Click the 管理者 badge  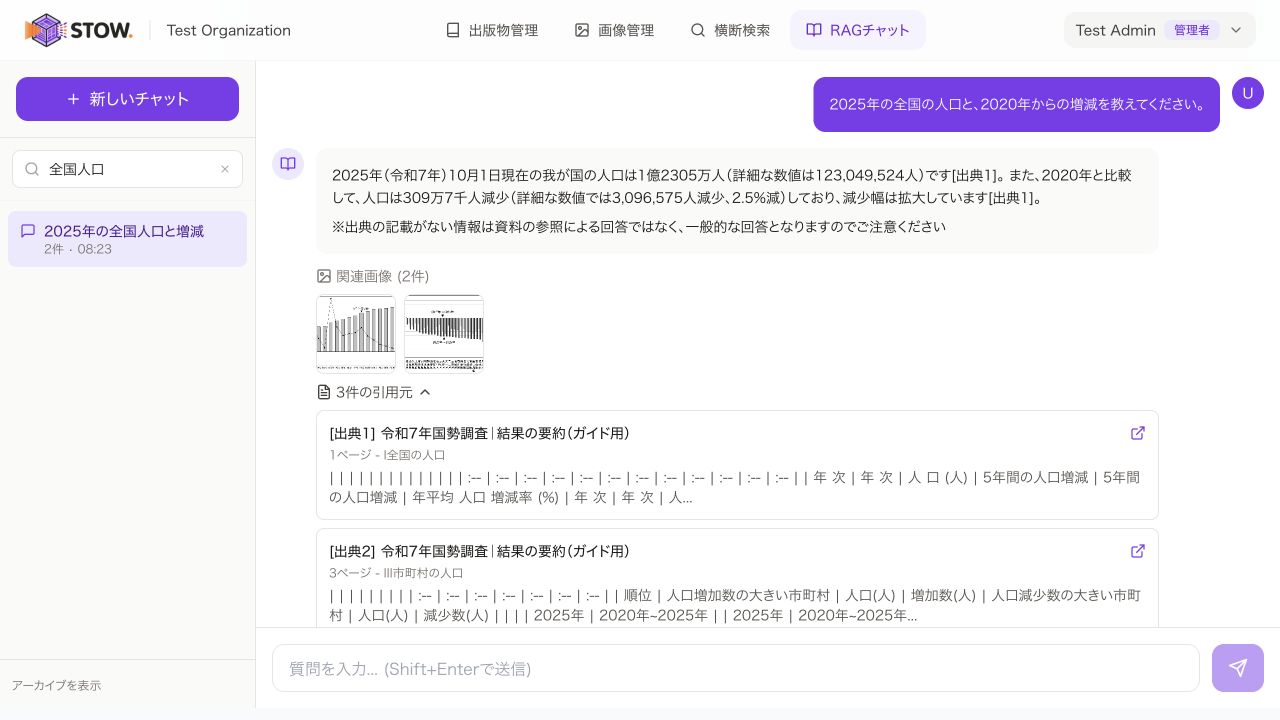(1192, 30)
